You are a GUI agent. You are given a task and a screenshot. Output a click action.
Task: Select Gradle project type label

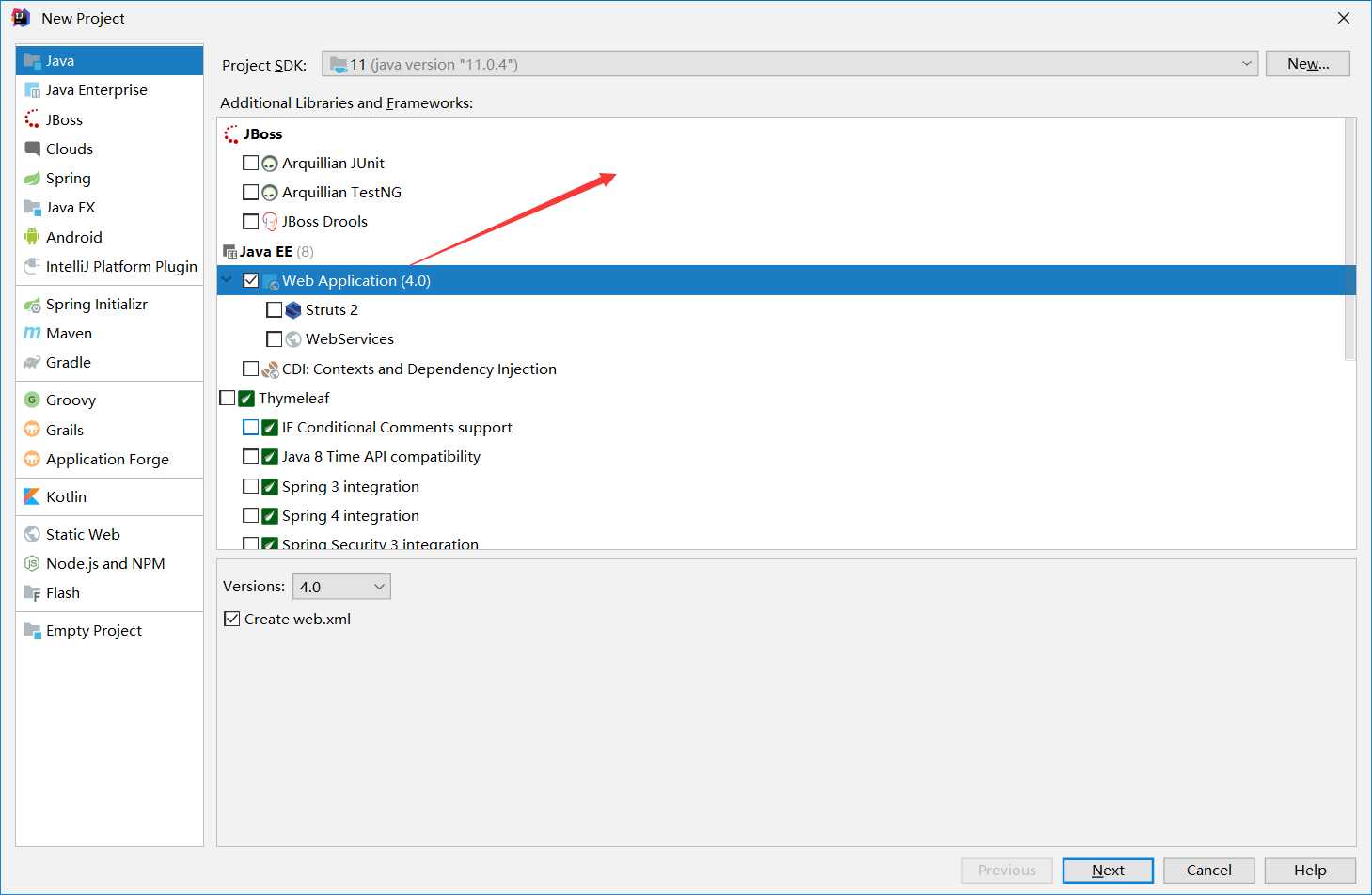(x=69, y=363)
